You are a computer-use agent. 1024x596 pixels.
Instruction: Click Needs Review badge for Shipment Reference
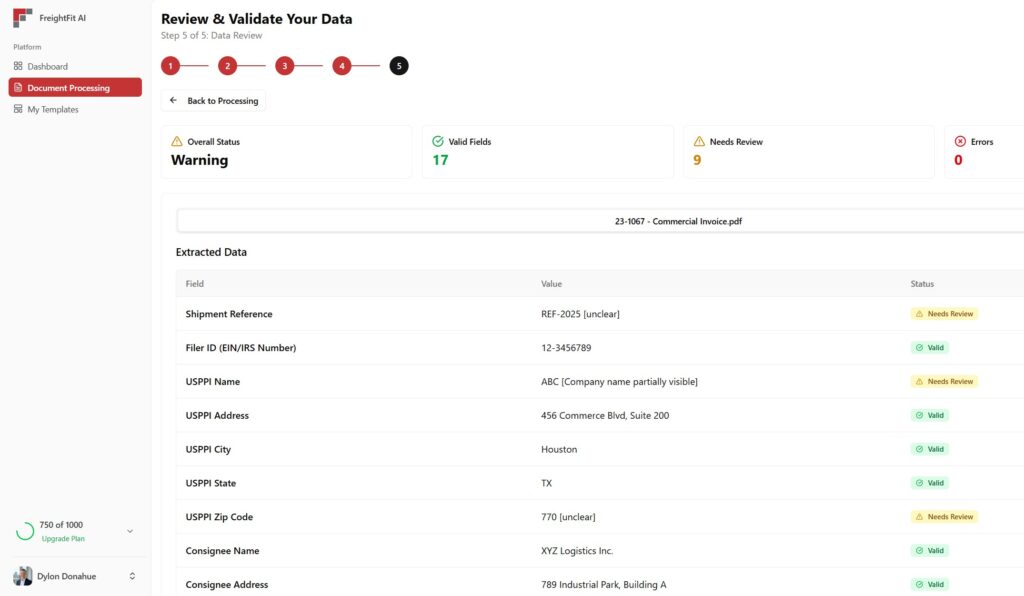tap(944, 314)
